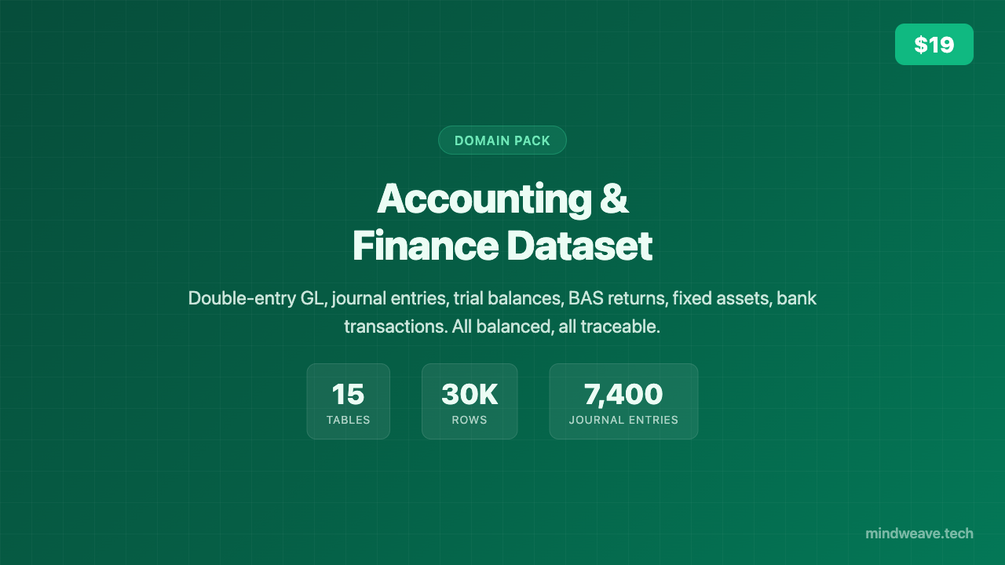Click the small "TABLES" caption

click(348, 420)
